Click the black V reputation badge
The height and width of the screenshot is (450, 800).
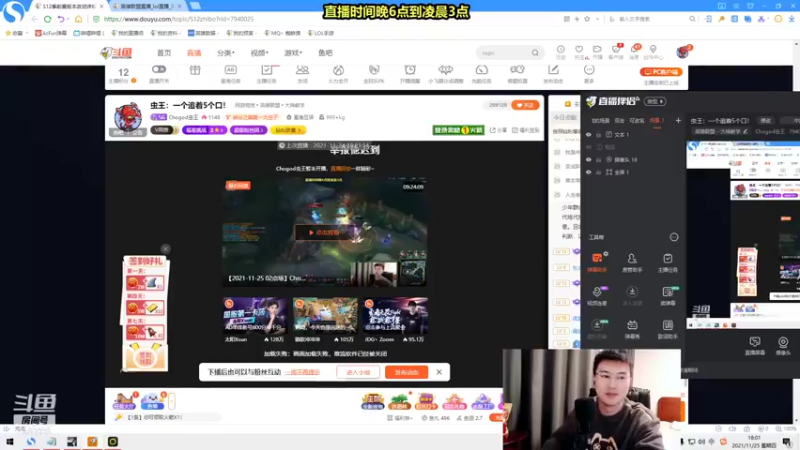click(x=163, y=130)
